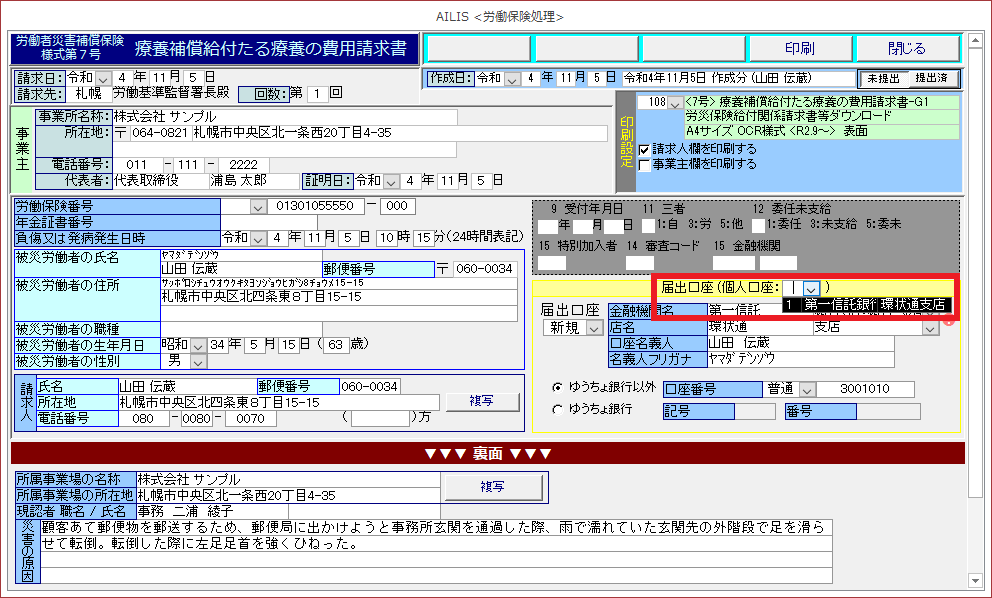This screenshot has width=992, height=598.
Task: Enable the 事業主欄を印刷する checkbox
Action: pyautogui.click(x=645, y=164)
